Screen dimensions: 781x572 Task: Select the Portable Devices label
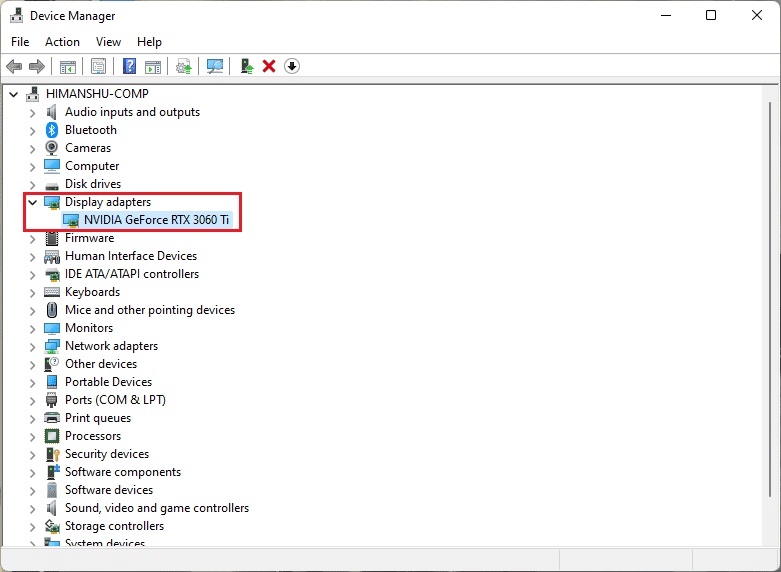109,382
